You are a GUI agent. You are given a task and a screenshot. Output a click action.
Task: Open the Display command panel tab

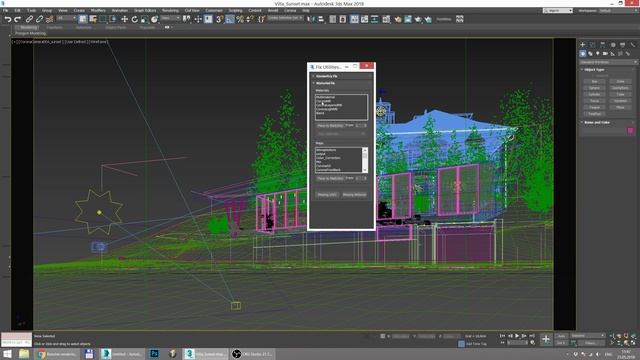point(622,44)
